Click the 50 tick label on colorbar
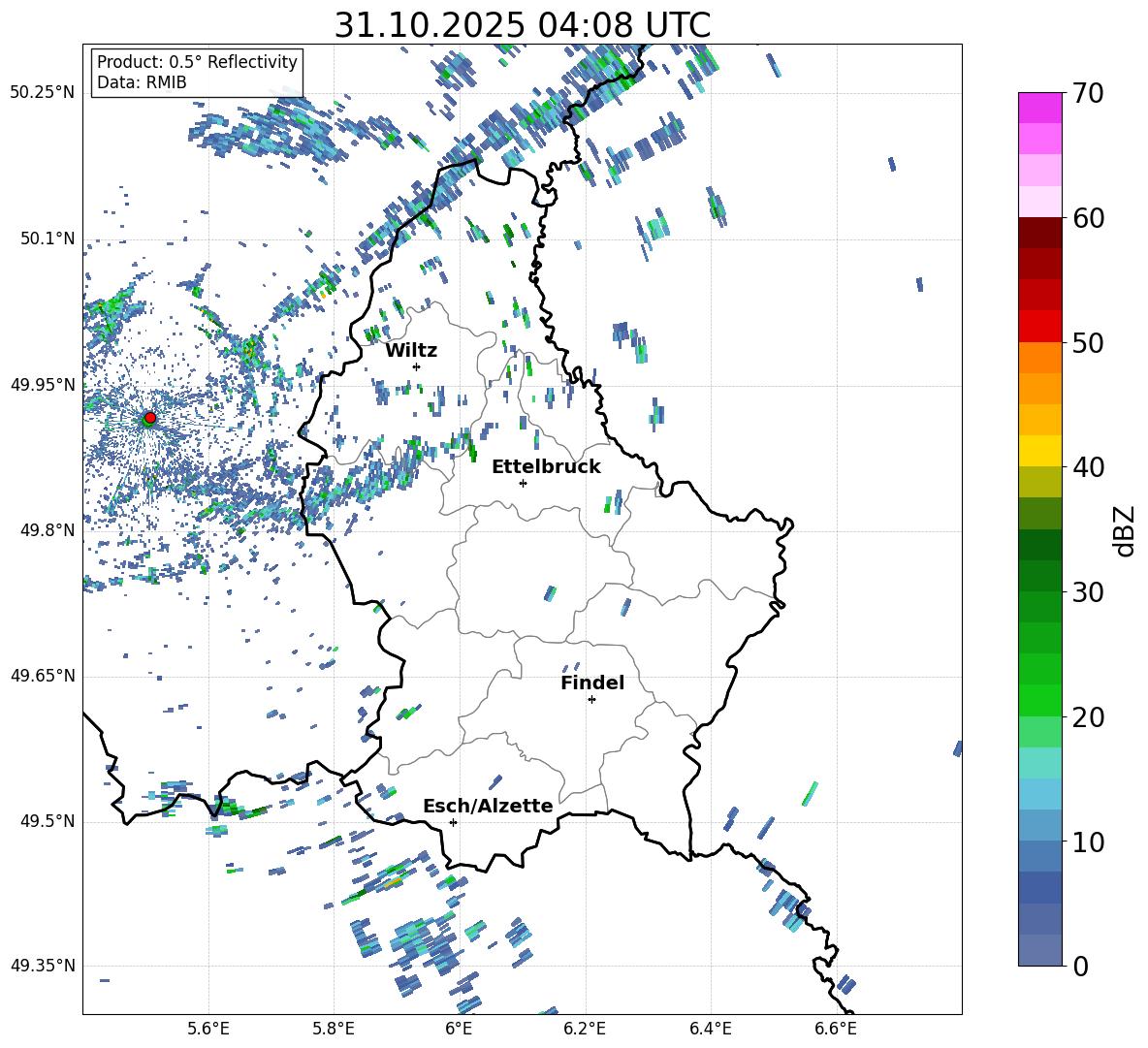This screenshot has width=1148, height=1048. pos(1088,342)
